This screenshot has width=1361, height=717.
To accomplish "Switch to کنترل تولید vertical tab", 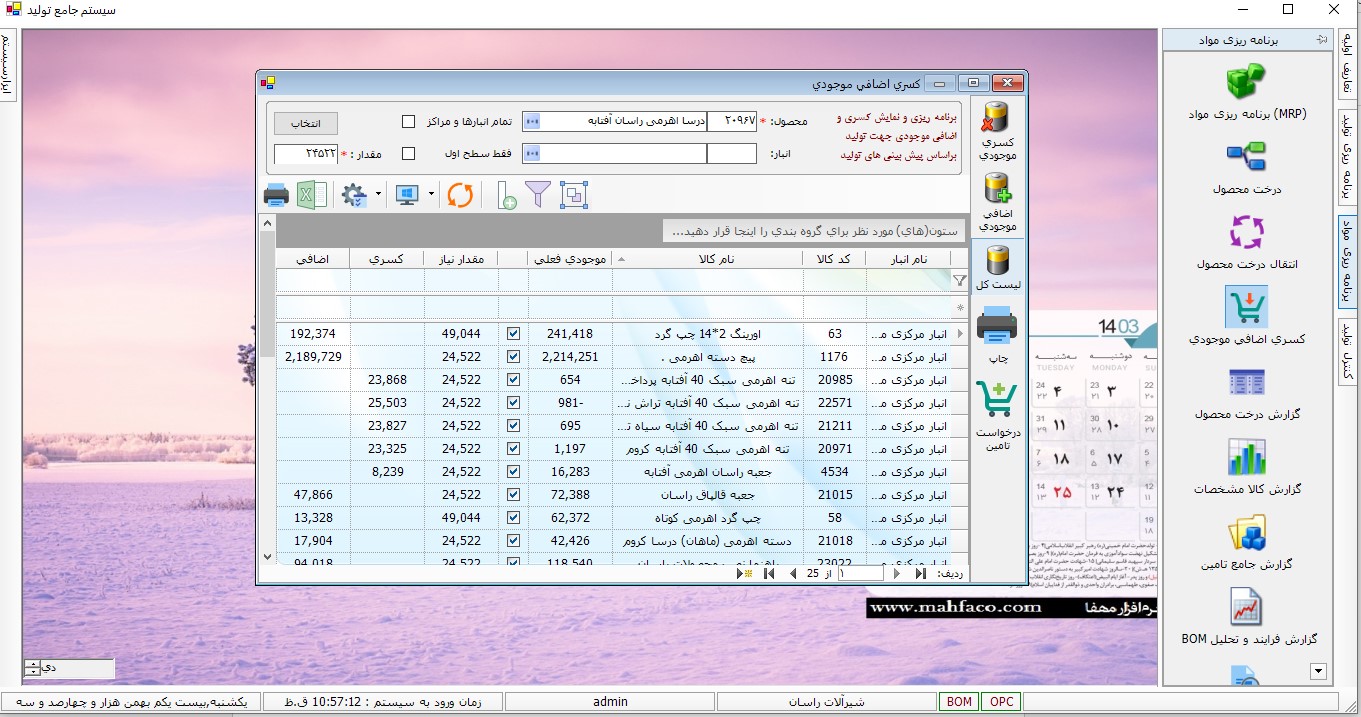I will point(1347,351).
